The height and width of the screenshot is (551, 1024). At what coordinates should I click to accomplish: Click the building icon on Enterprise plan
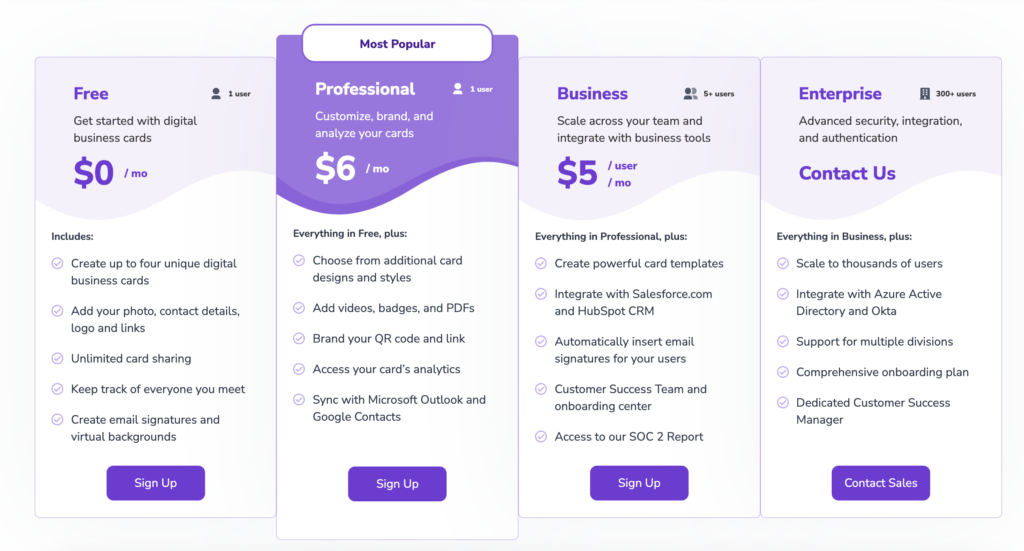click(925, 94)
